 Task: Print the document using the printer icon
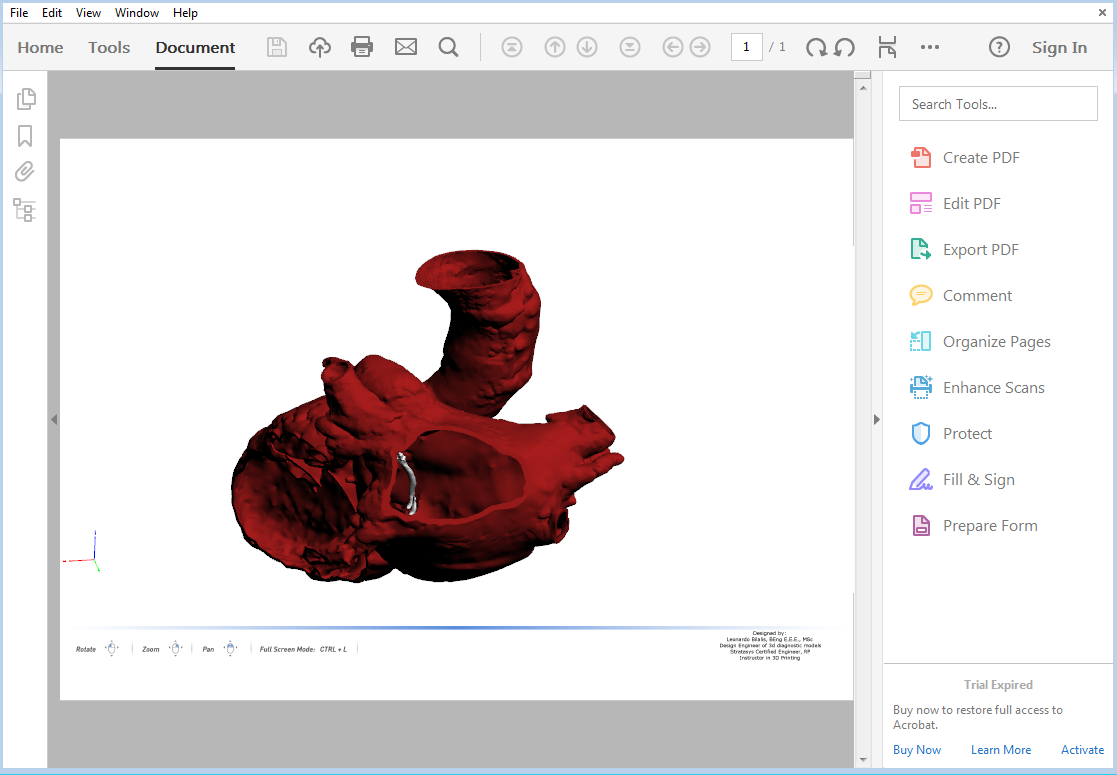pos(362,47)
